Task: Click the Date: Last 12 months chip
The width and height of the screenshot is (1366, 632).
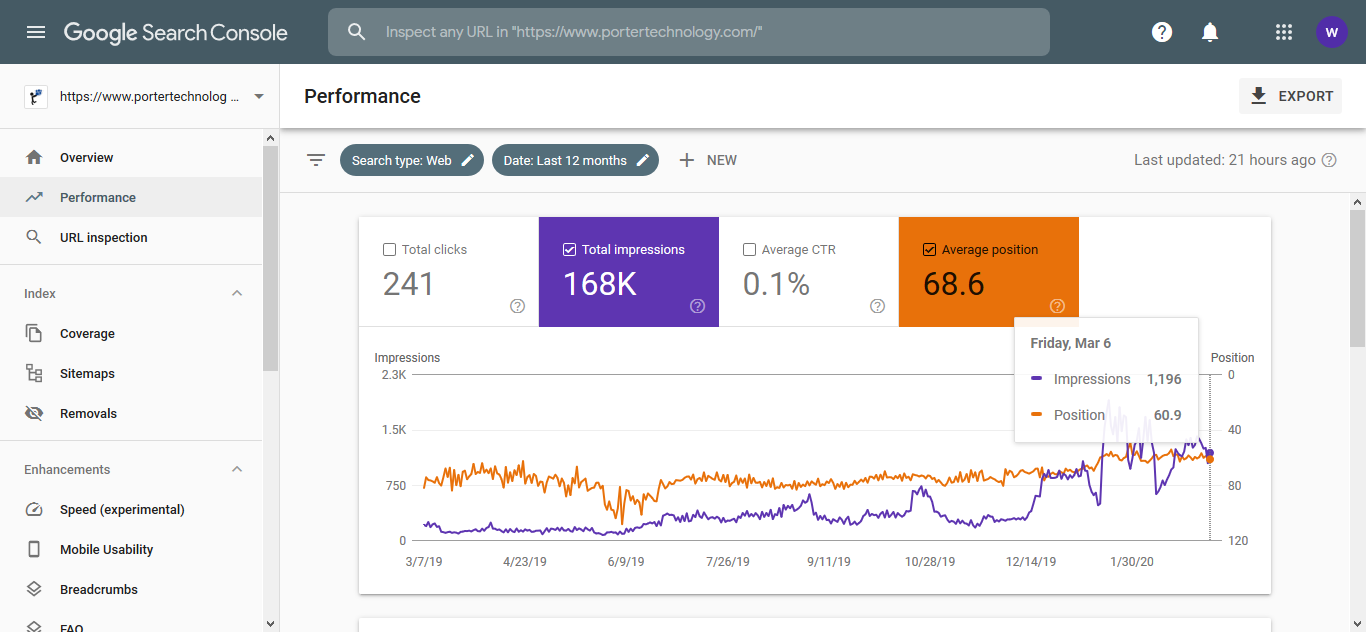Action: [x=575, y=160]
